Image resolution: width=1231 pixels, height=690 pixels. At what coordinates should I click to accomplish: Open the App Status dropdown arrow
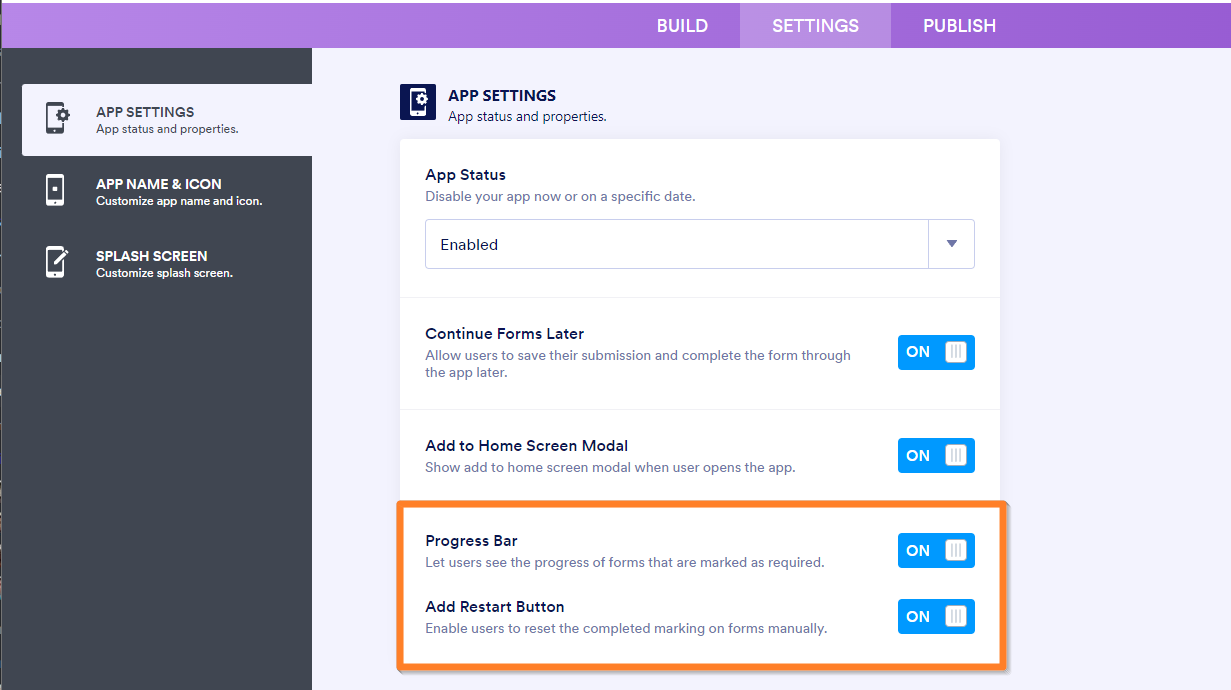click(x=951, y=244)
